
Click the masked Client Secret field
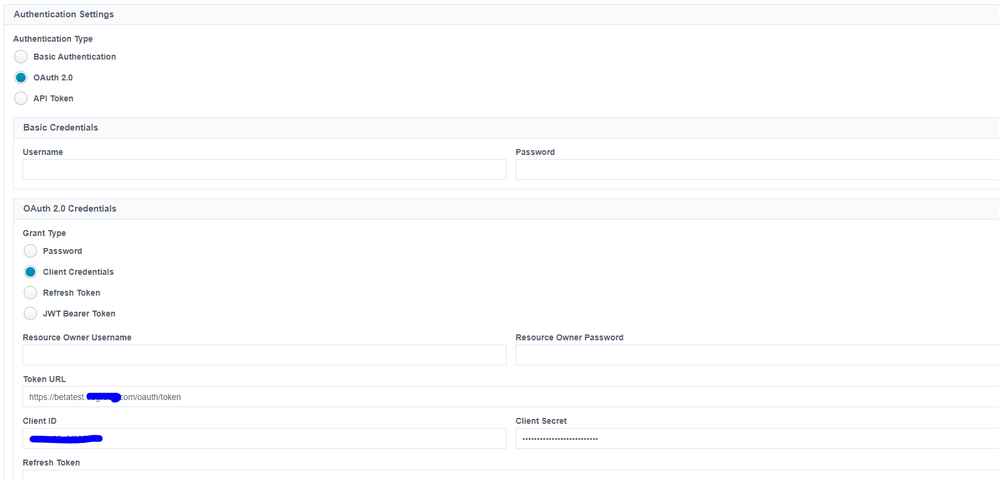[x=756, y=439]
